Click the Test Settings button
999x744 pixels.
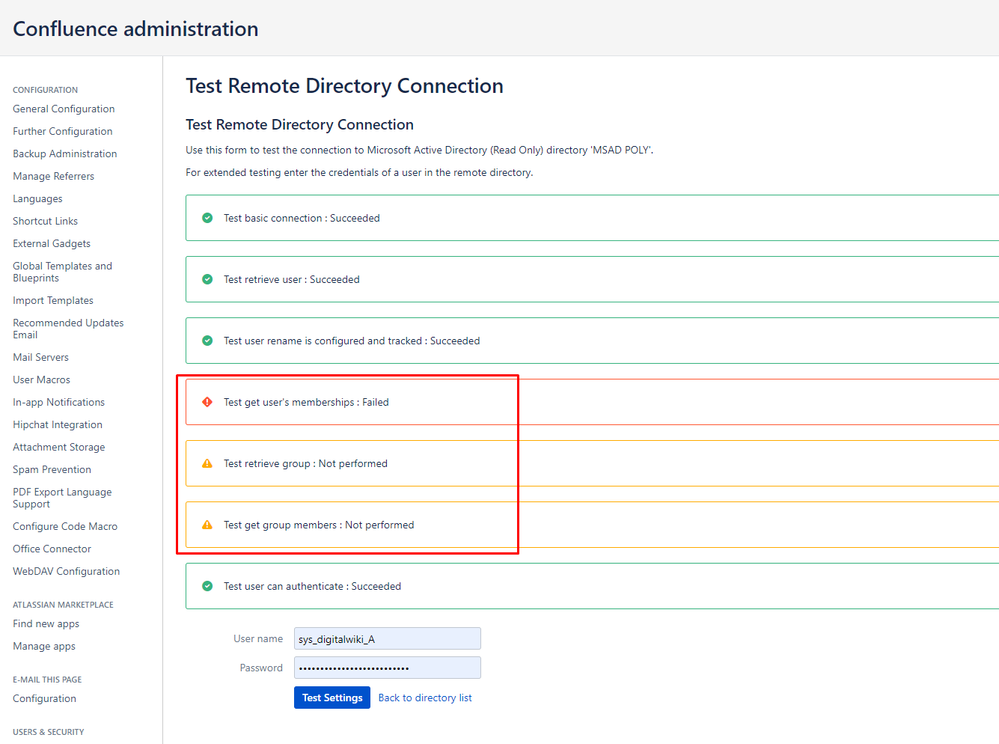pyautogui.click(x=332, y=698)
